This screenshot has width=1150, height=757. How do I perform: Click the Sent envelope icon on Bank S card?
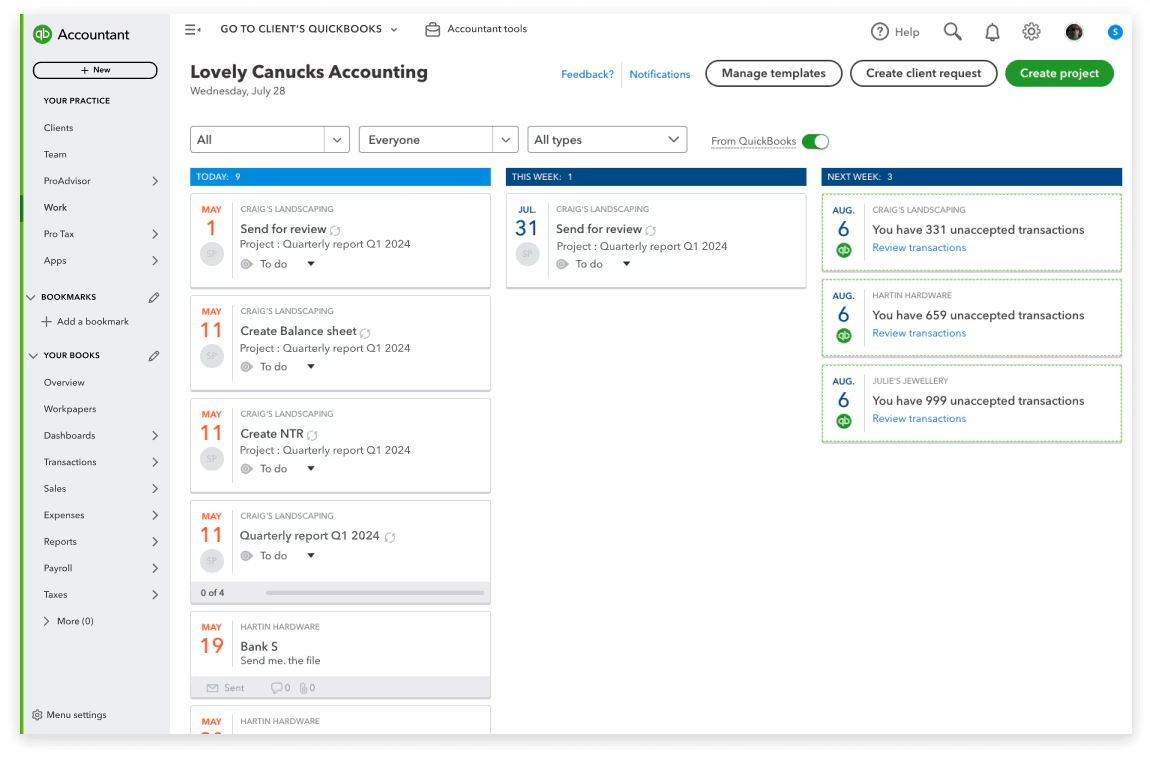tap(213, 688)
